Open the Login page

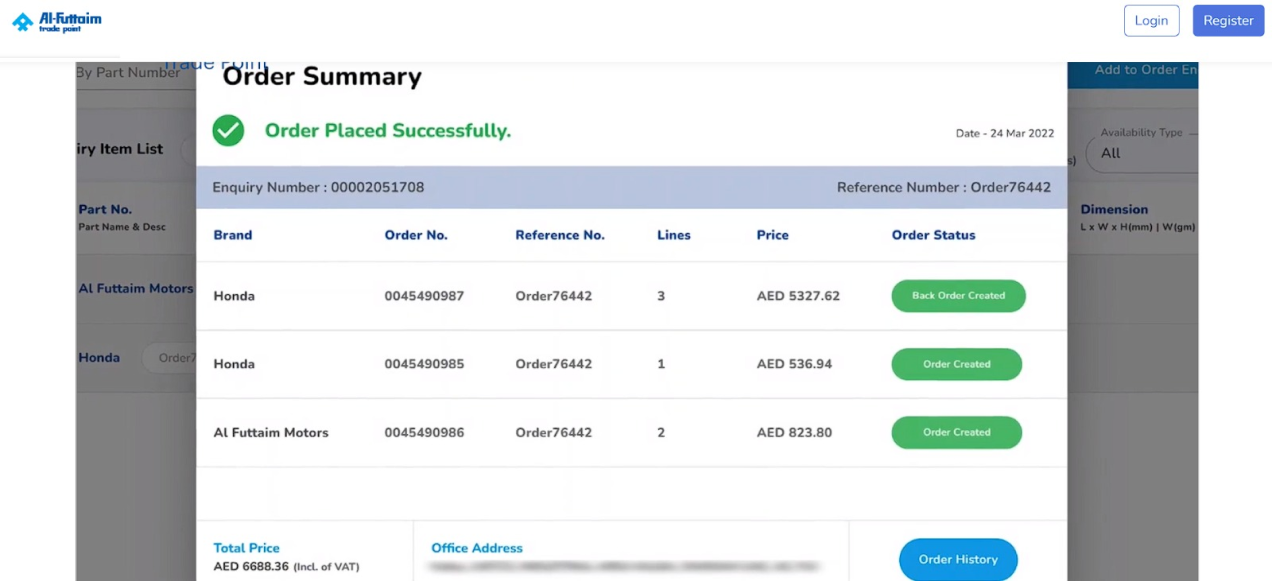tap(1151, 21)
